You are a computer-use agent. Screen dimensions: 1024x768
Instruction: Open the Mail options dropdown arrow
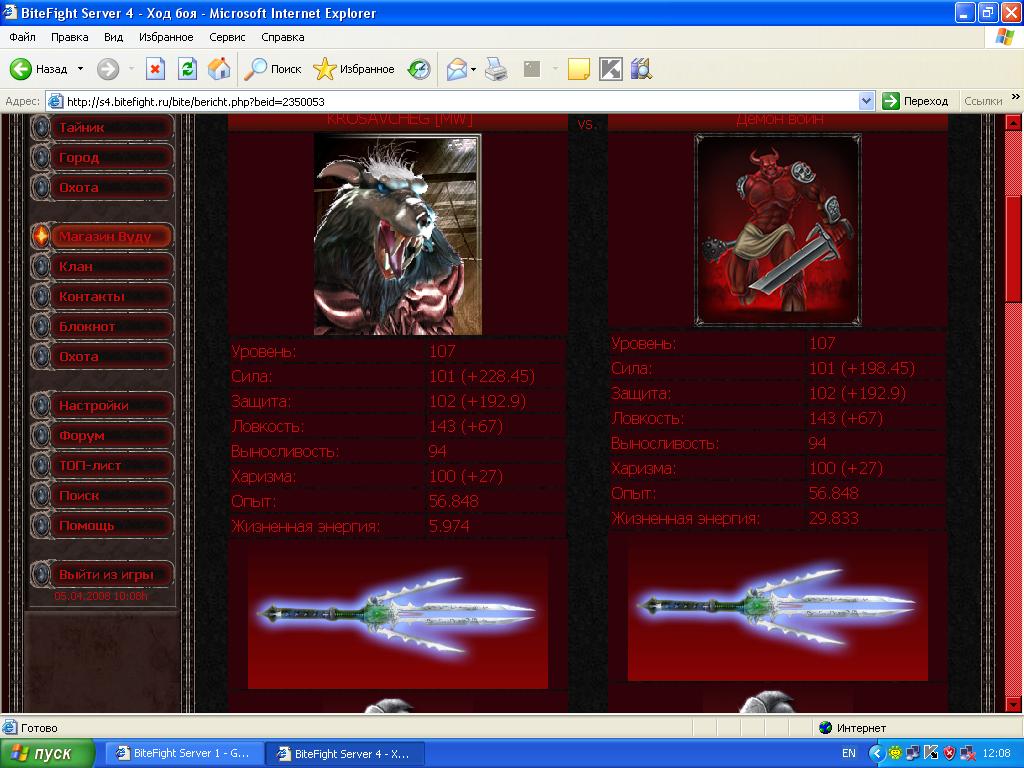pos(474,69)
